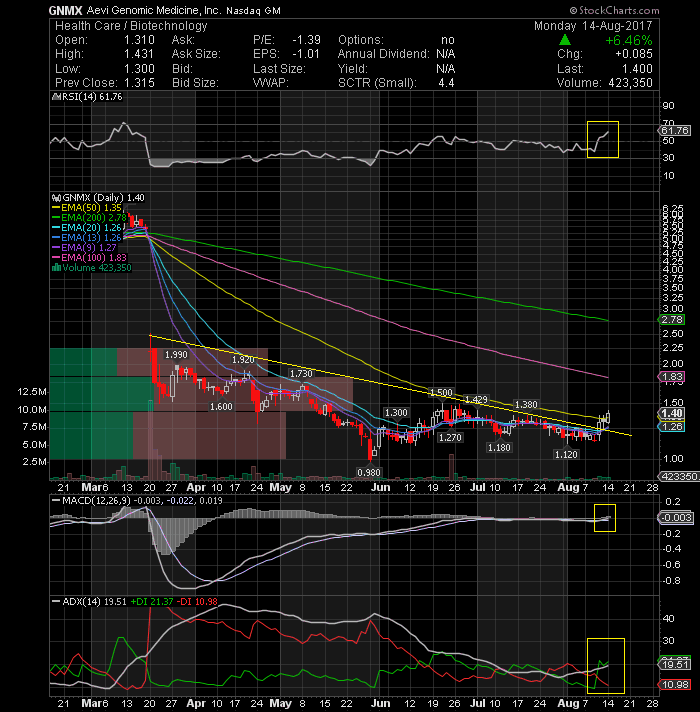Click the Monday 14-Aug-2017 date
This screenshot has width=700, height=712.
(x=593, y=26)
